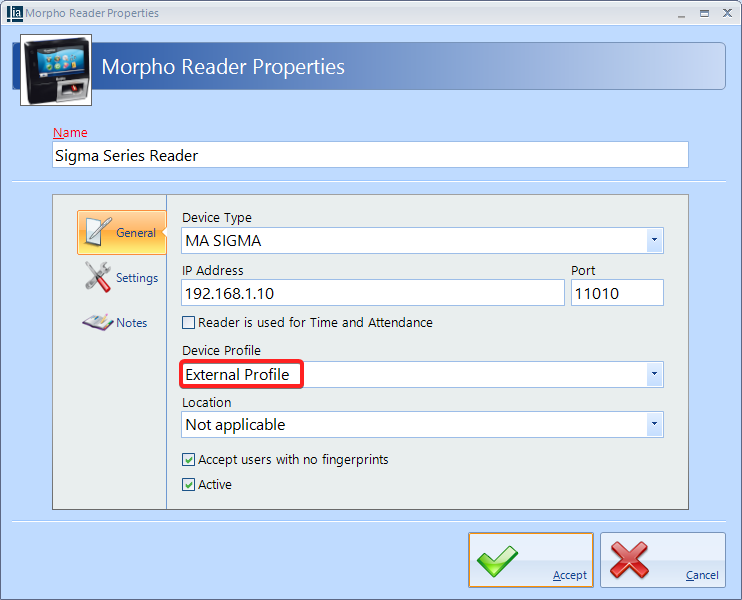Click the Morpho reader device thumbnail
742x600 pixels.
(56, 70)
